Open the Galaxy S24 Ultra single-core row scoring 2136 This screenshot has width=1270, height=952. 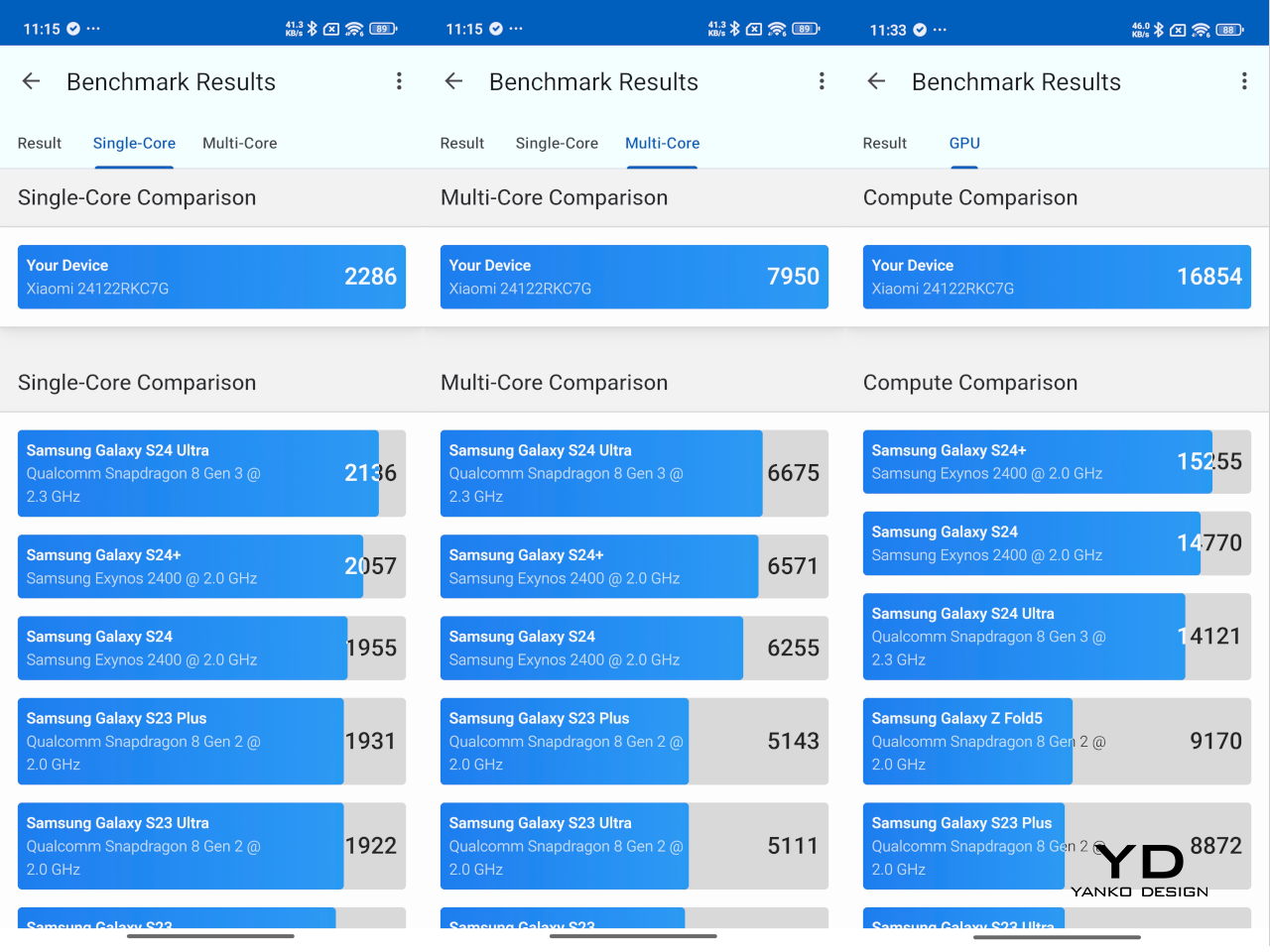click(x=211, y=473)
